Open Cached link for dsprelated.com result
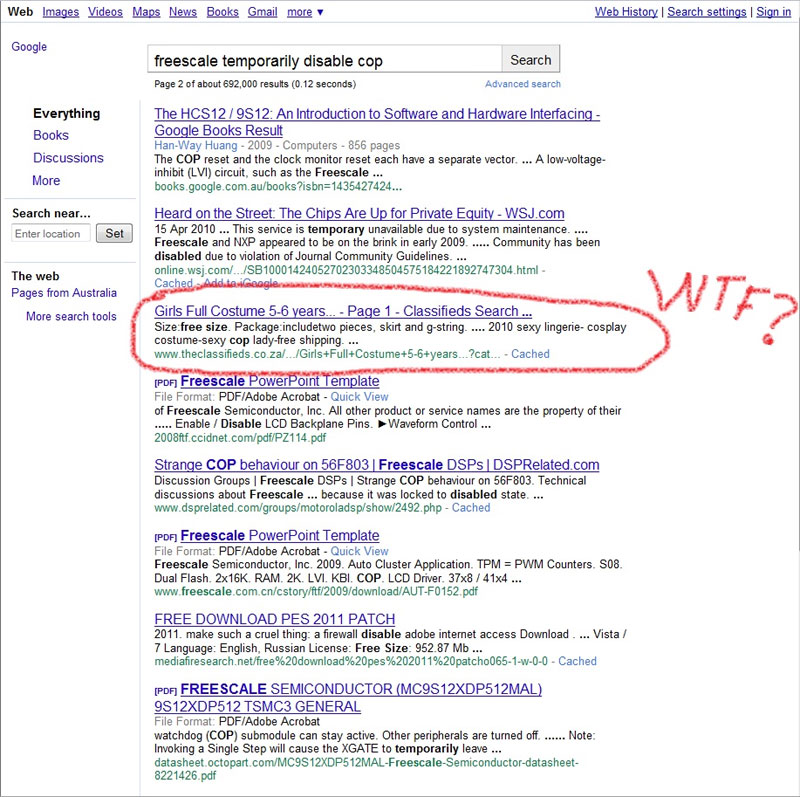Image resolution: width=800 pixels, height=797 pixels. [x=471, y=508]
